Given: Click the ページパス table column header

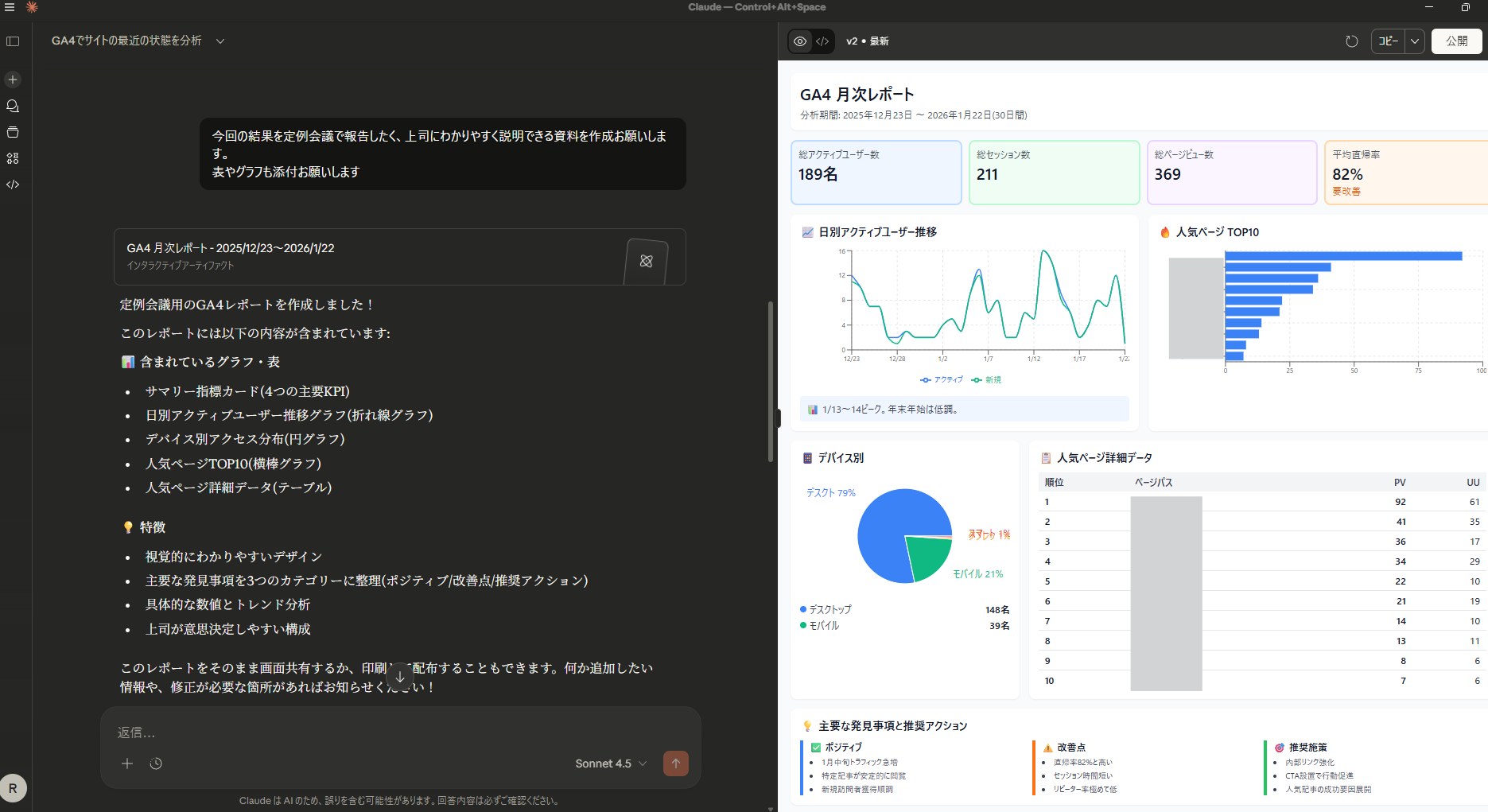Looking at the screenshot, I should (x=1153, y=483).
